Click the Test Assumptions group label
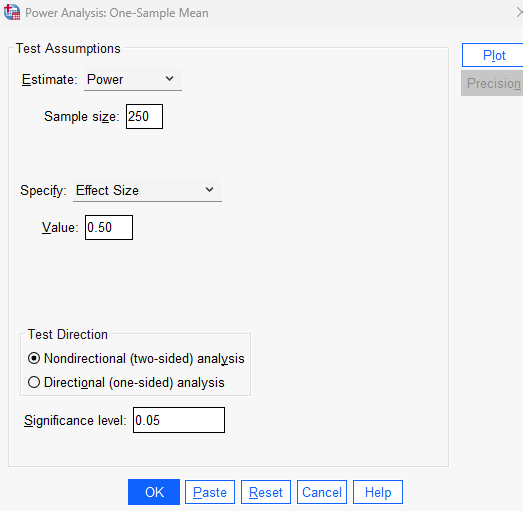 68,48
